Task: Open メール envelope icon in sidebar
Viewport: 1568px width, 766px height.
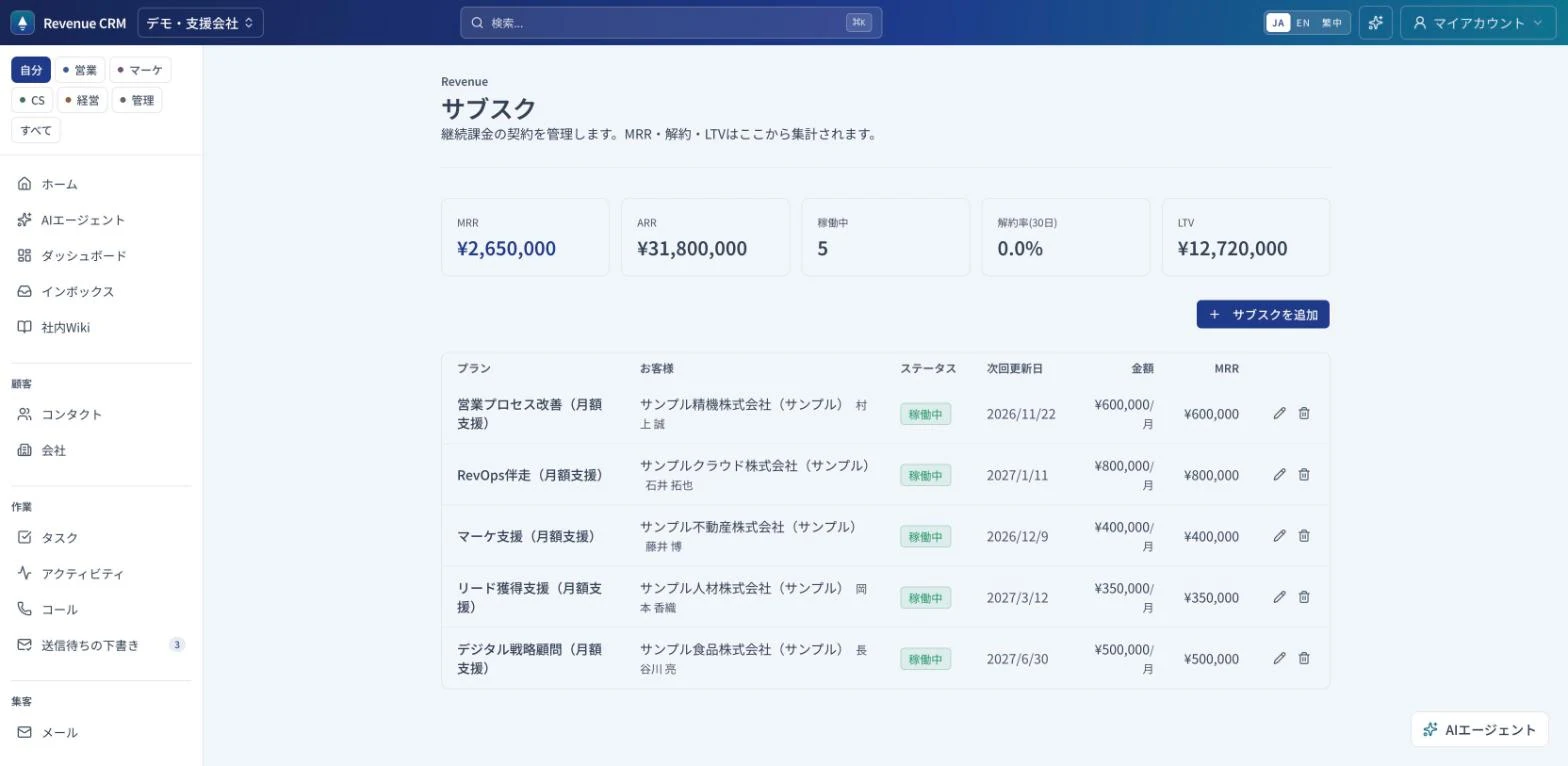Action: [24, 732]
